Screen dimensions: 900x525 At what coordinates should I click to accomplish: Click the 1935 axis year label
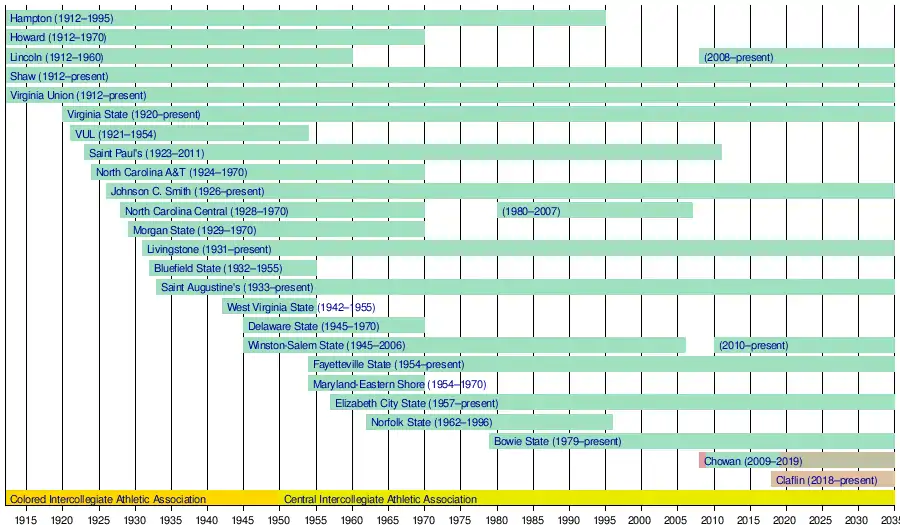point(171,519)
